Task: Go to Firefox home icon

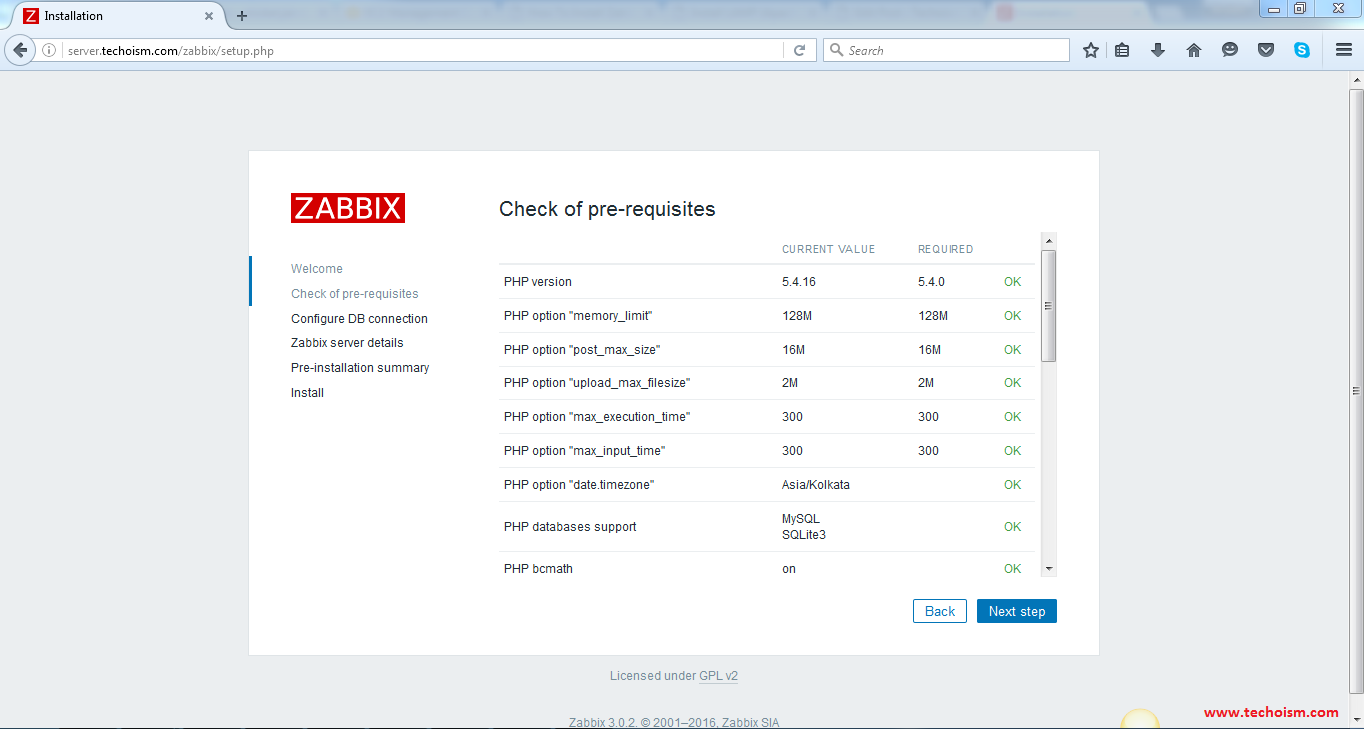Action: pyautogui.click(x=1194, y=50)
